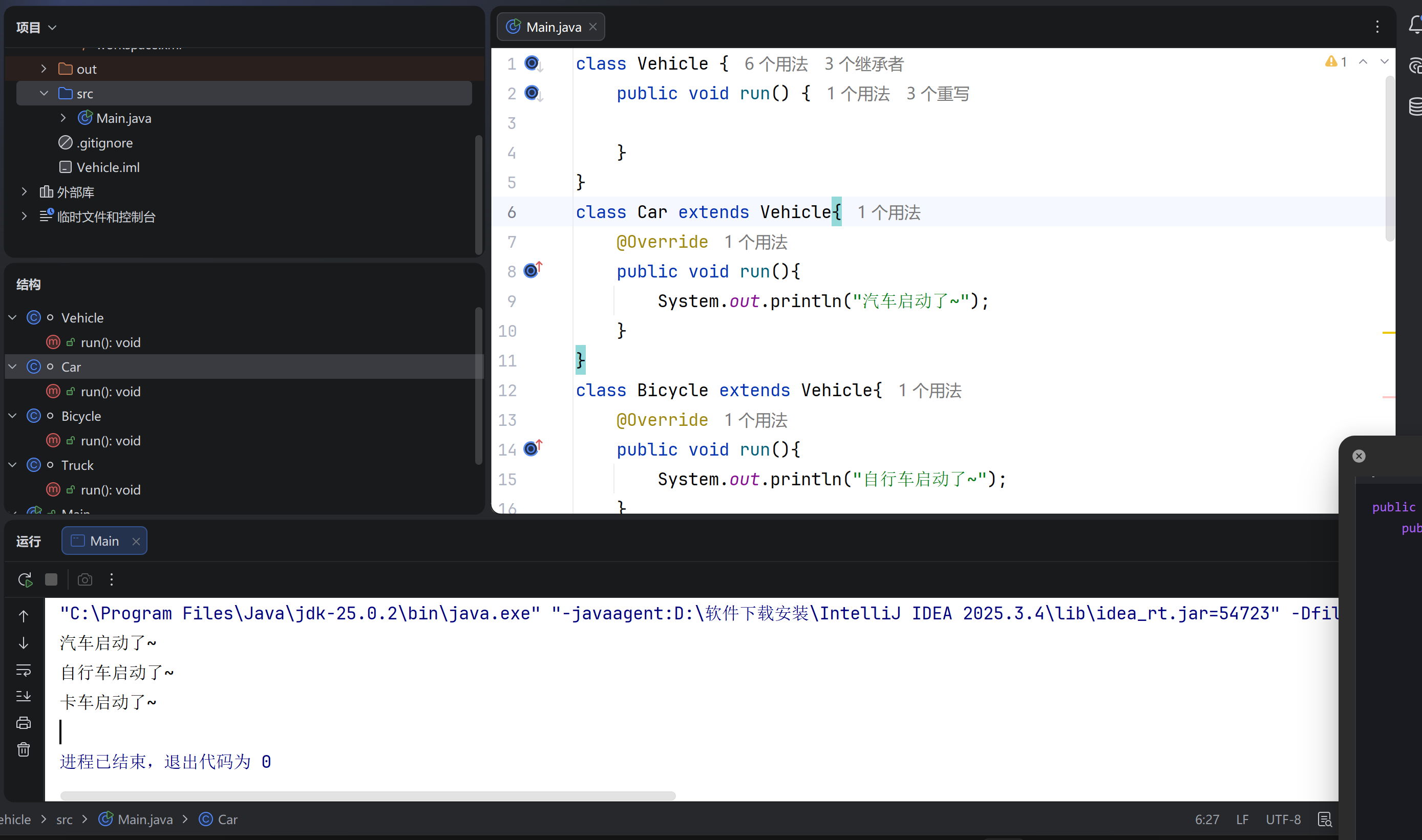The image size is (1422, 840).
Task: Click the print console output icon
Action: click(23, 723)
